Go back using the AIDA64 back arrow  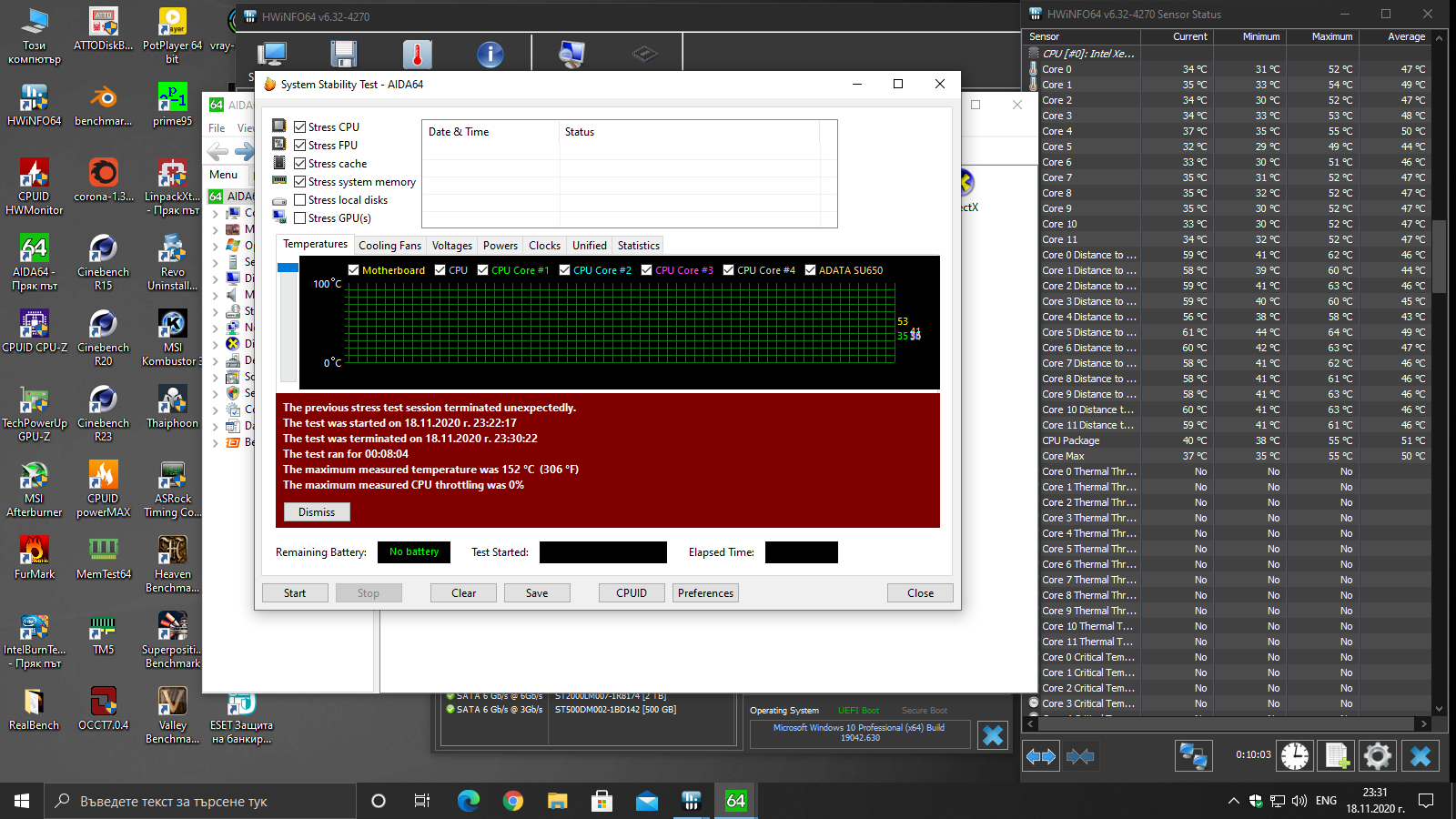point(217,151)
